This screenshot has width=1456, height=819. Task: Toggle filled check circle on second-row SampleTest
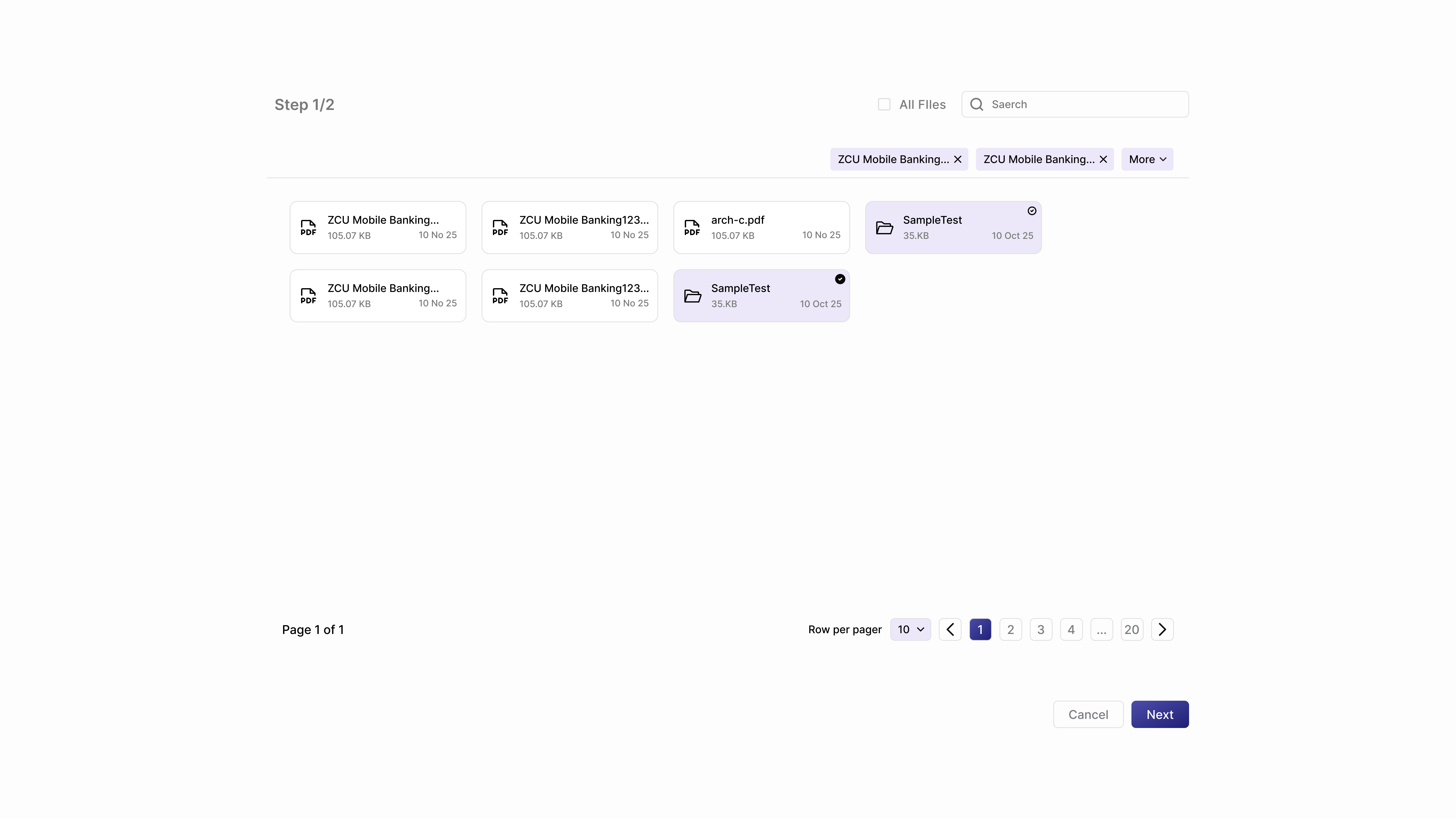tap(840, 279)
